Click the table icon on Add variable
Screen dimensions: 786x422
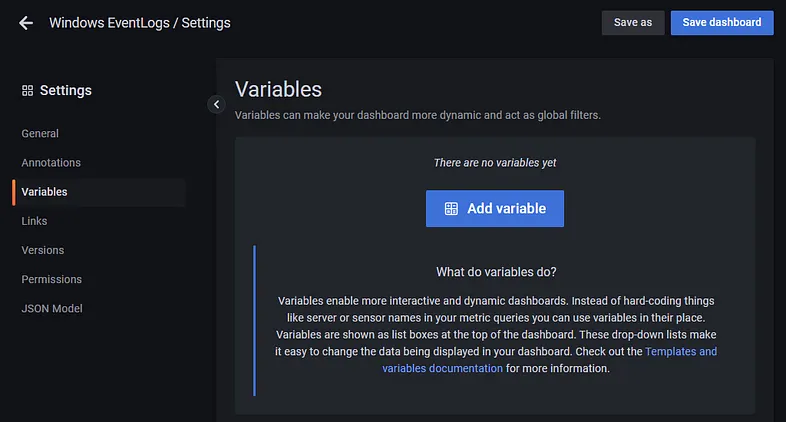pyautogui.click(x=451, y=209)
